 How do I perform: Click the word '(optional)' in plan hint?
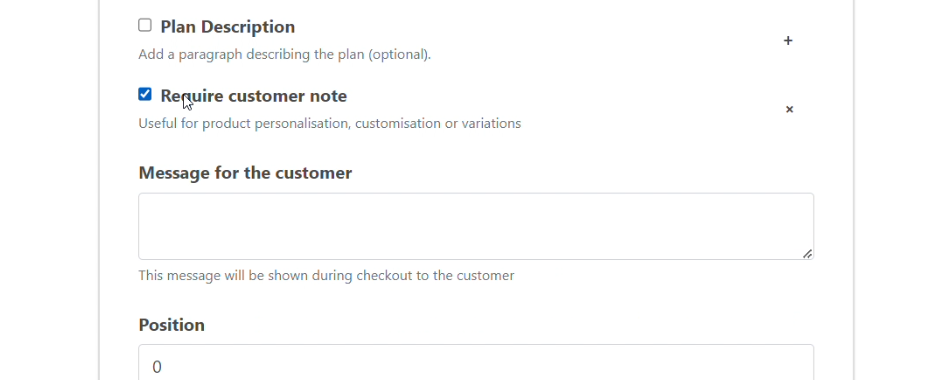[400, 55]
